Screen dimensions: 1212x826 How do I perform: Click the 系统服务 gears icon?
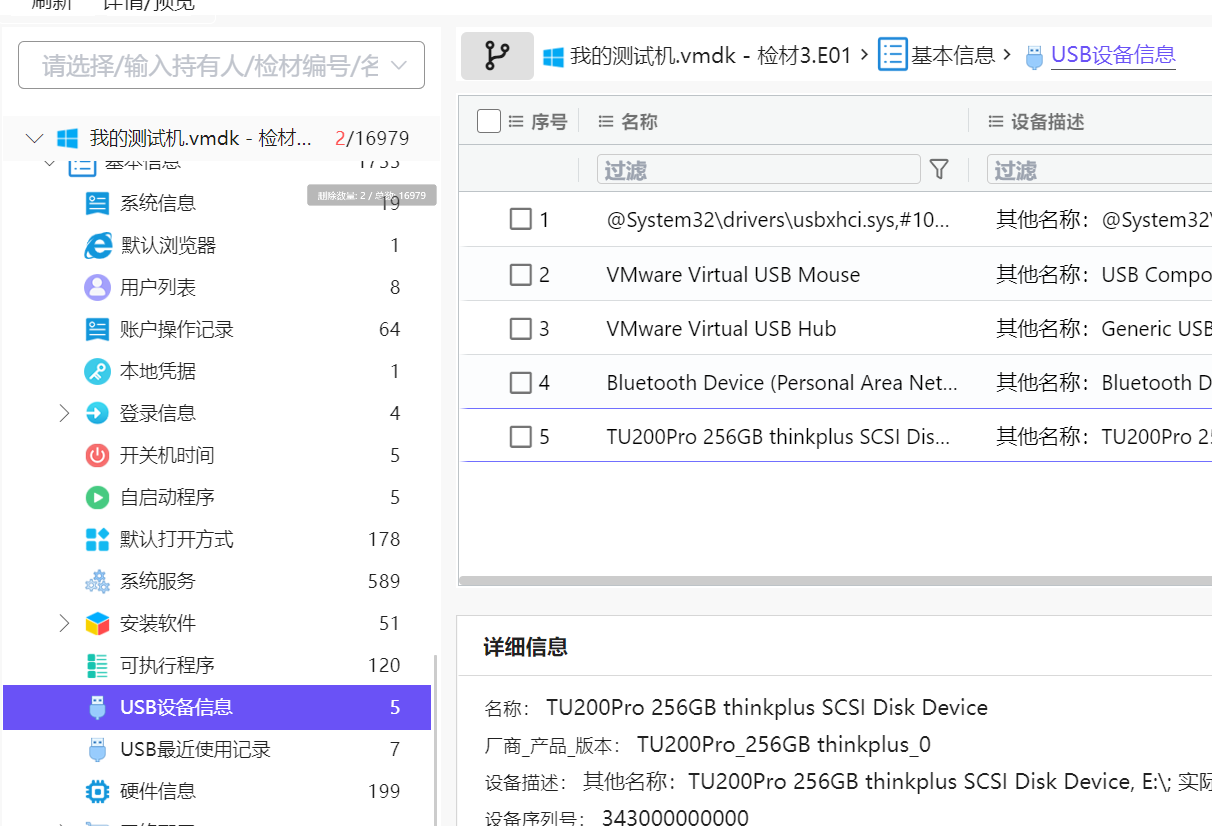coord(97,581)
